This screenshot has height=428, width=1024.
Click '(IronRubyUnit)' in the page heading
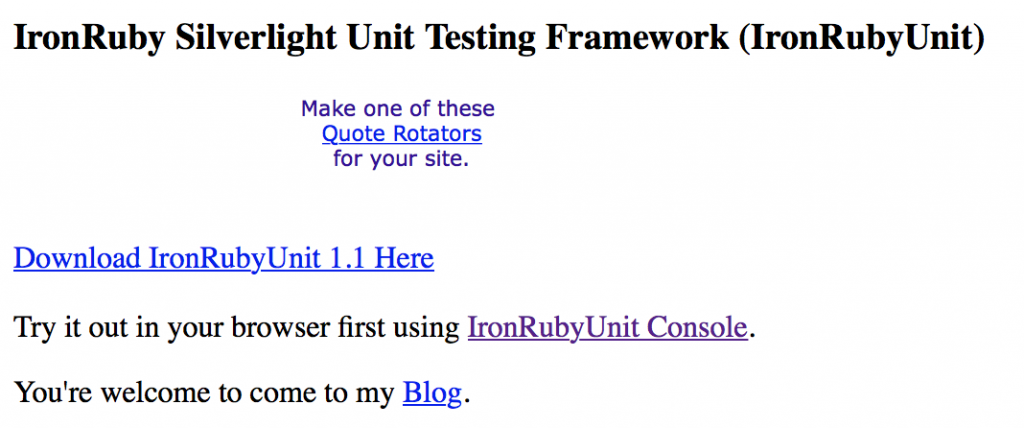click(861, 37)
